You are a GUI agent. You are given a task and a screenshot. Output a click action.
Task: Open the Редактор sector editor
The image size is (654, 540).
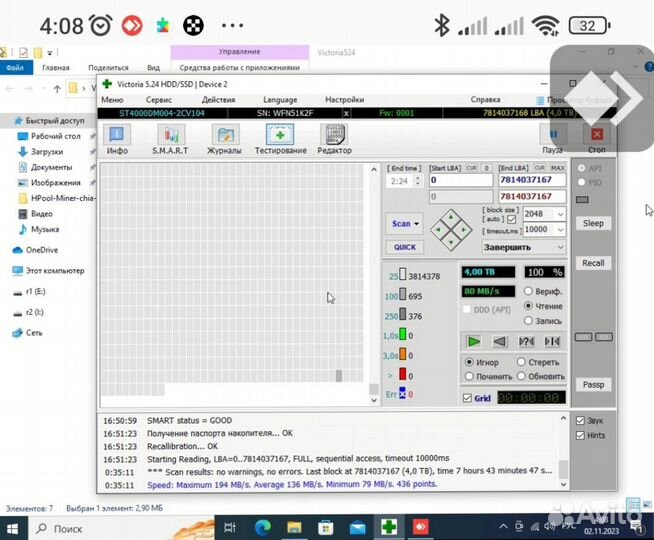click(x=335, y=139)
